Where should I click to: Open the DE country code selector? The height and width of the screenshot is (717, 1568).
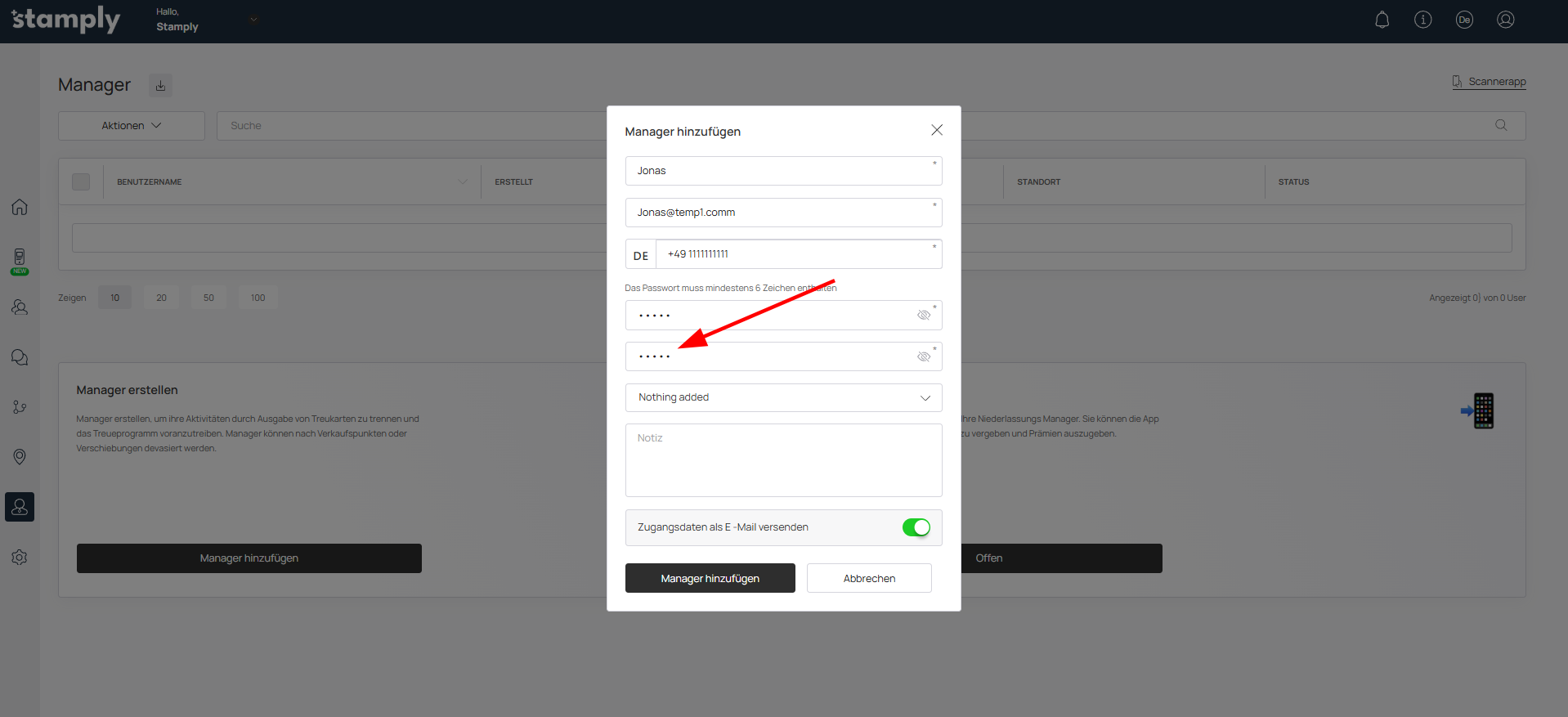click(x=641, y=255)
